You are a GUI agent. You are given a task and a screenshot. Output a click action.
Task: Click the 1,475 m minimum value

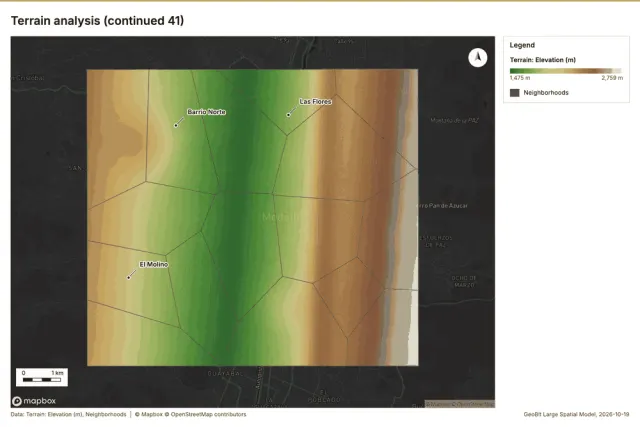520,78
